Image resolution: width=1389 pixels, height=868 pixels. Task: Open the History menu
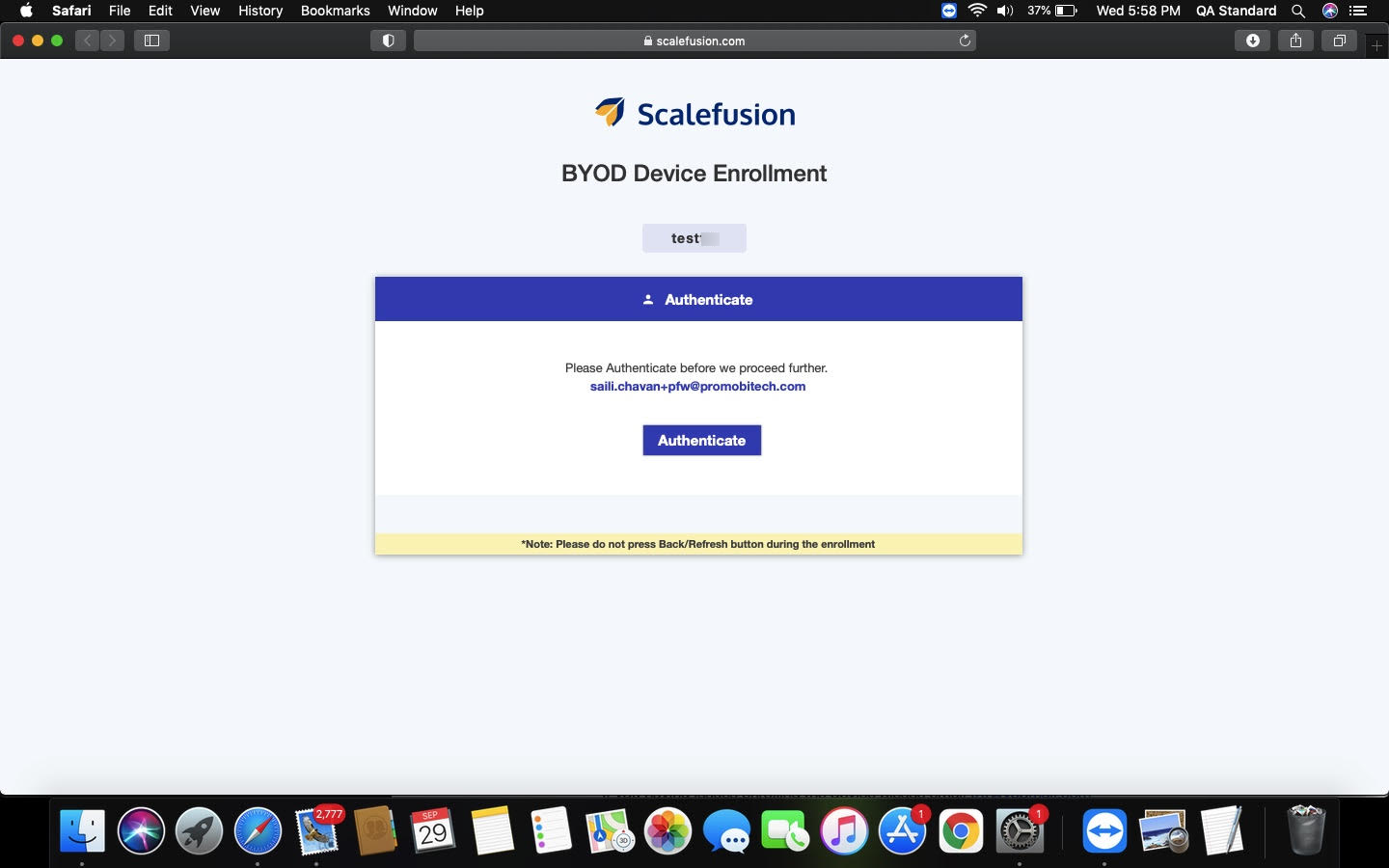tap(260, 11)
